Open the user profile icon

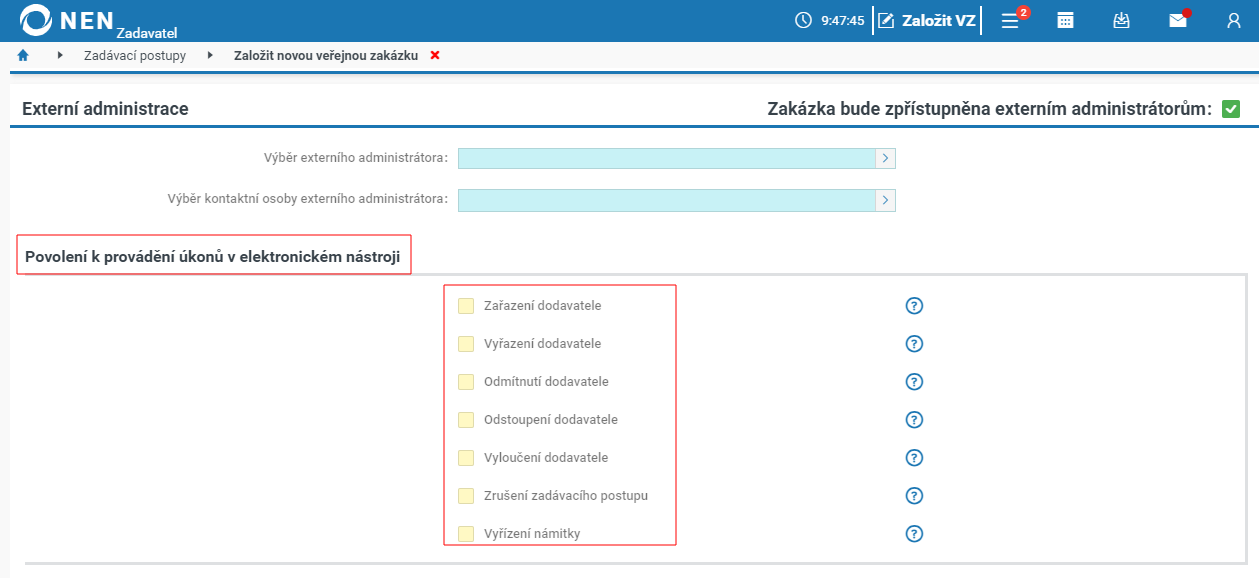click(1233, 20)
